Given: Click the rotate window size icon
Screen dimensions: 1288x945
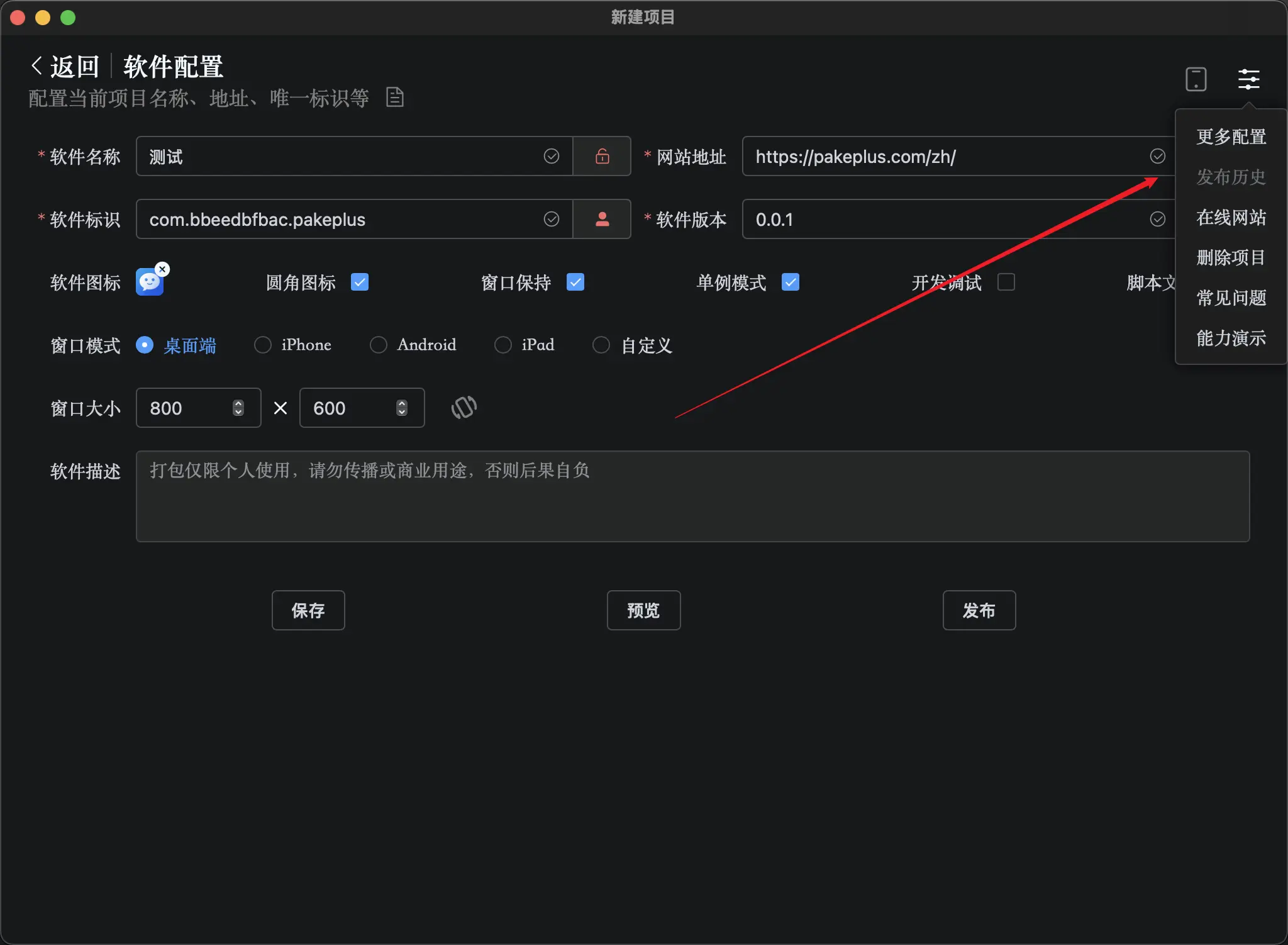Looking at the screenshot, I should 464,408.
